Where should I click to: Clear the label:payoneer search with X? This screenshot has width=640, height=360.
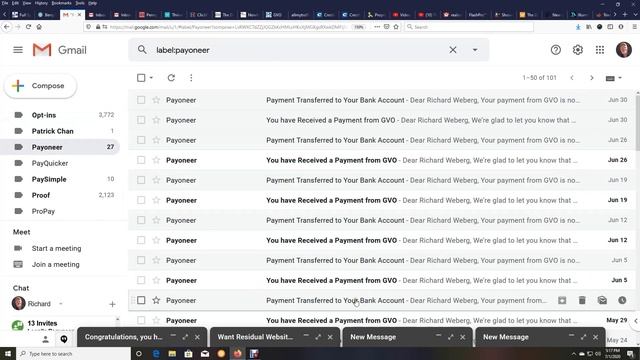click(x=453, y=50)
